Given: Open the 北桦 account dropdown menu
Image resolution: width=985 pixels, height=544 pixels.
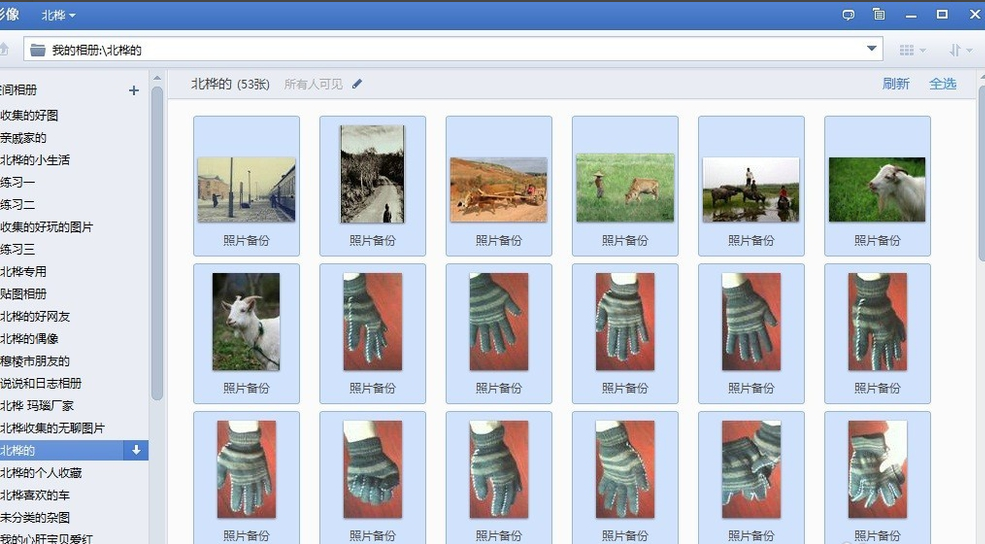Looking at the screenshot, I should [x=58, y=15].
